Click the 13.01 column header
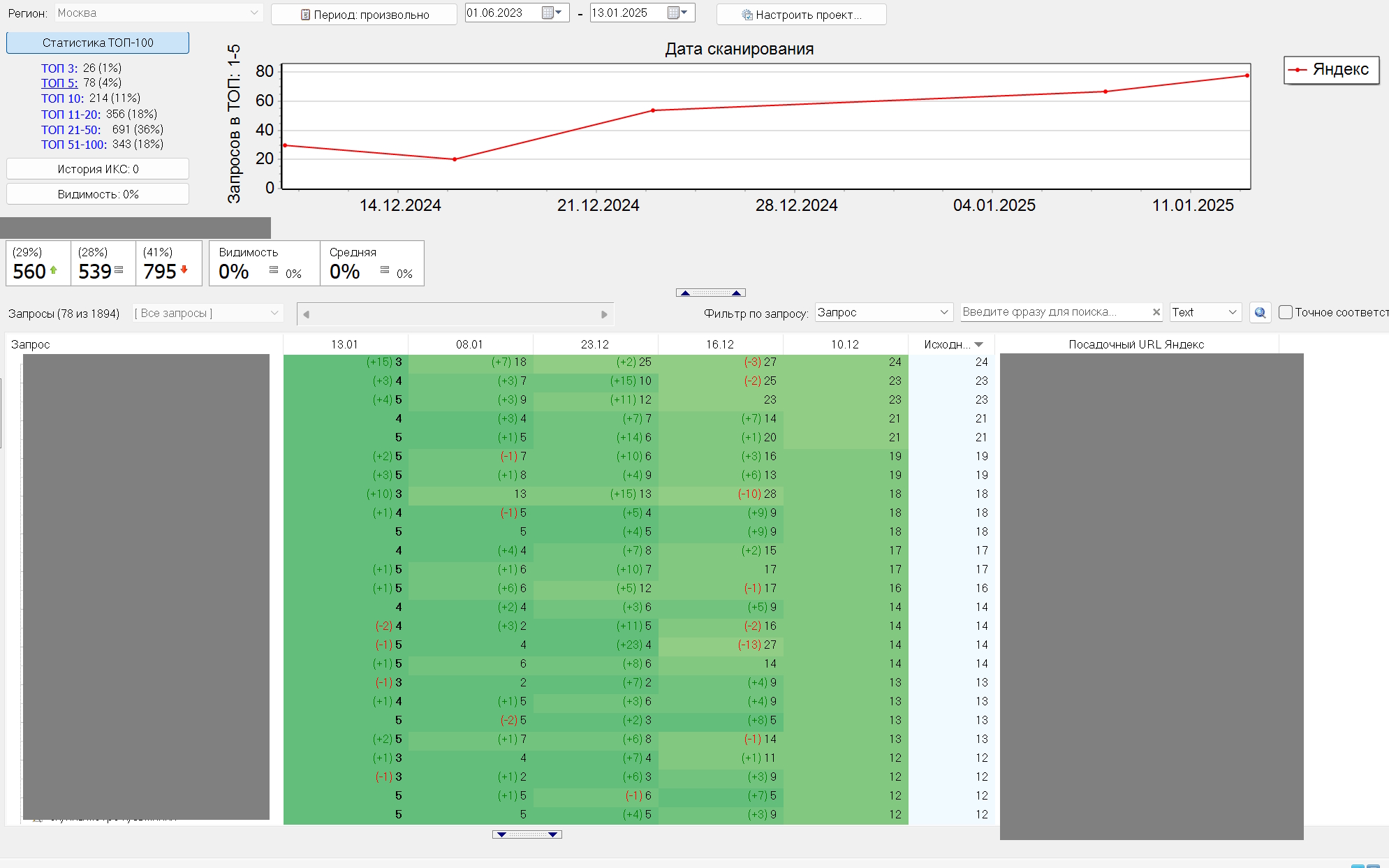 [x=344, y=344]
